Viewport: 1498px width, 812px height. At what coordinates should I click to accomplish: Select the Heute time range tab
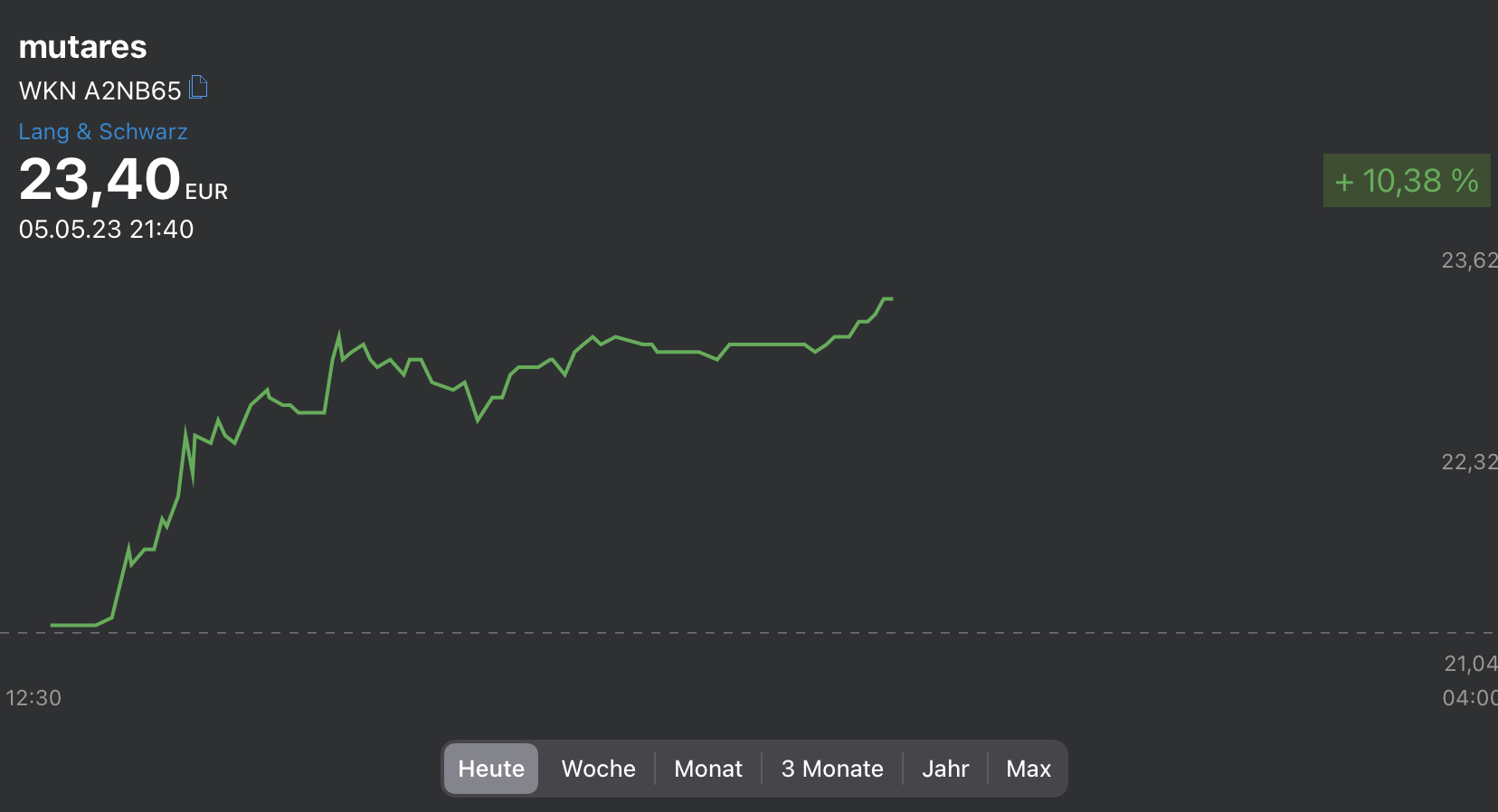pyautogui.click(x=491, y=769)
